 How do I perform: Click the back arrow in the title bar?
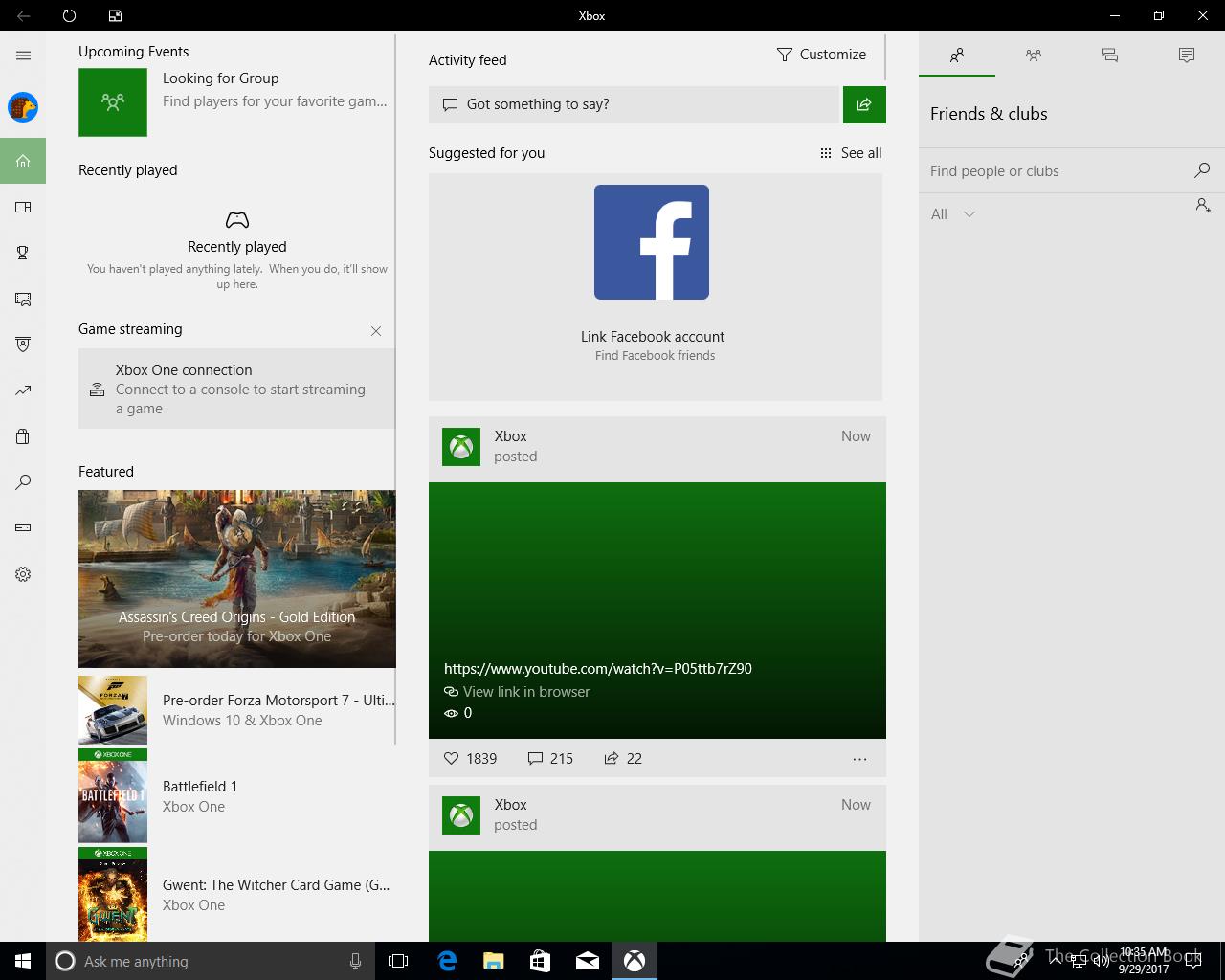pos(23,15)
